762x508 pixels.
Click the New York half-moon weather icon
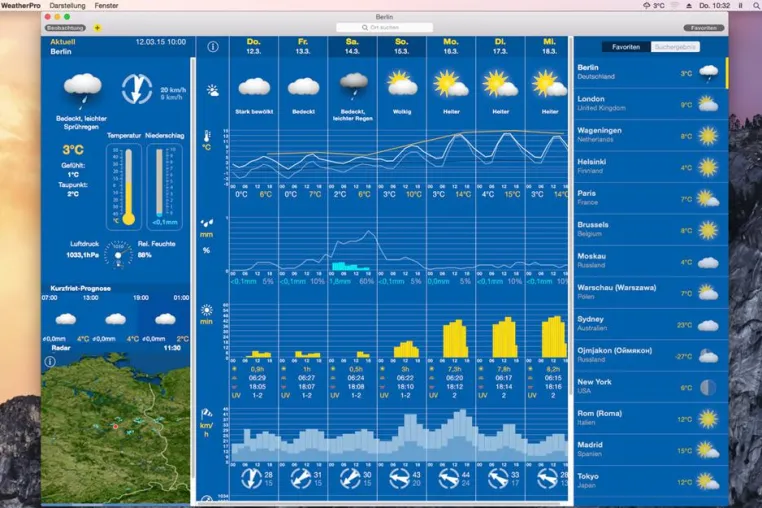coord(708,387)
